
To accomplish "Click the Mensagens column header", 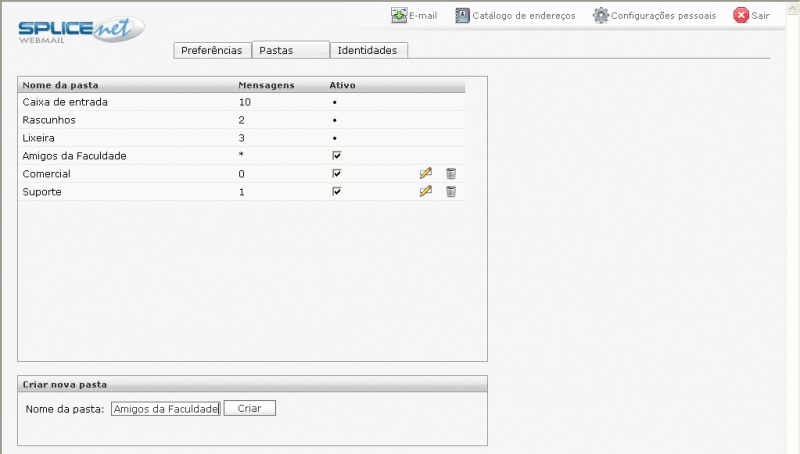I will click(266, 85).
